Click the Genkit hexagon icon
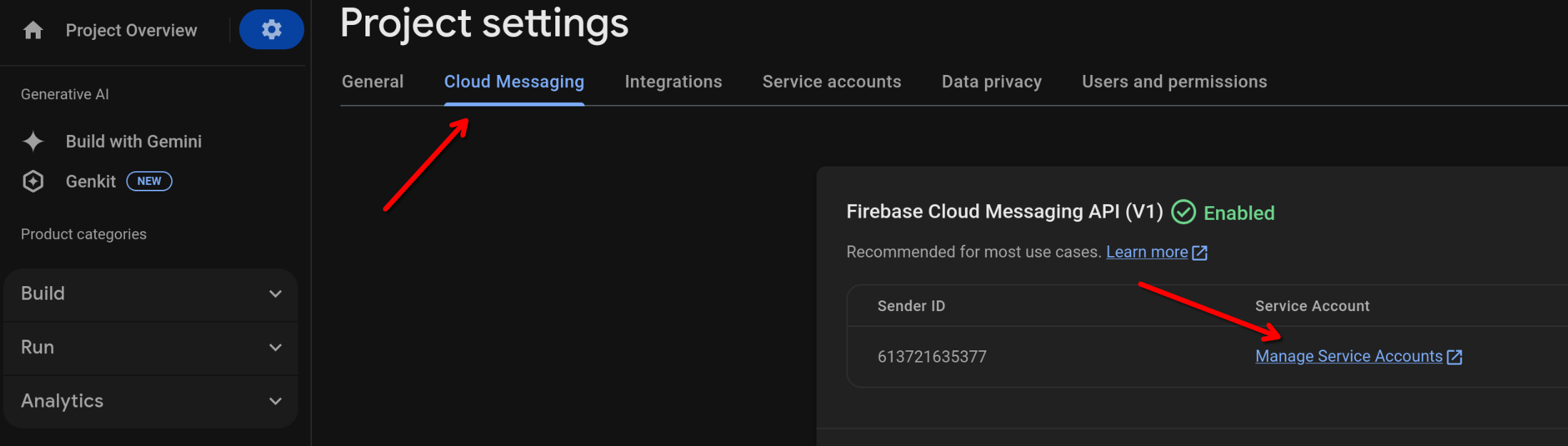Viewport: 1568px width, 446px height. [33, 181]
